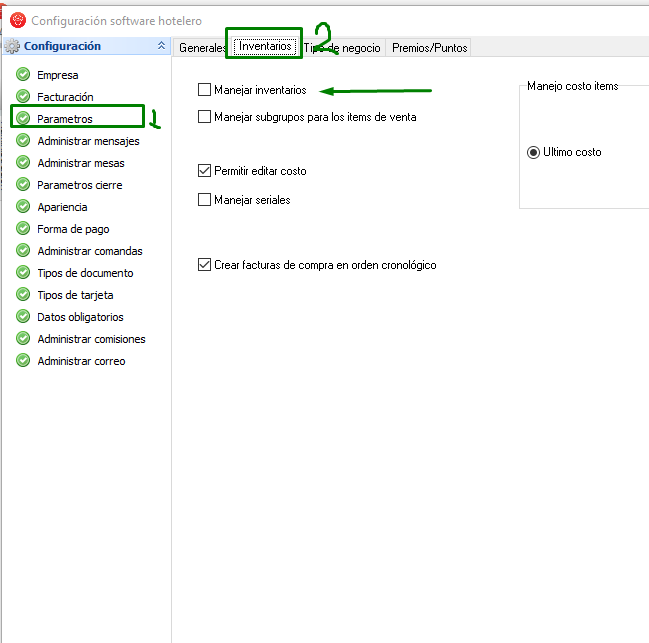Enable the Manejar inventarios checkbox
649x643 pixels.
(x=205, y=90)
